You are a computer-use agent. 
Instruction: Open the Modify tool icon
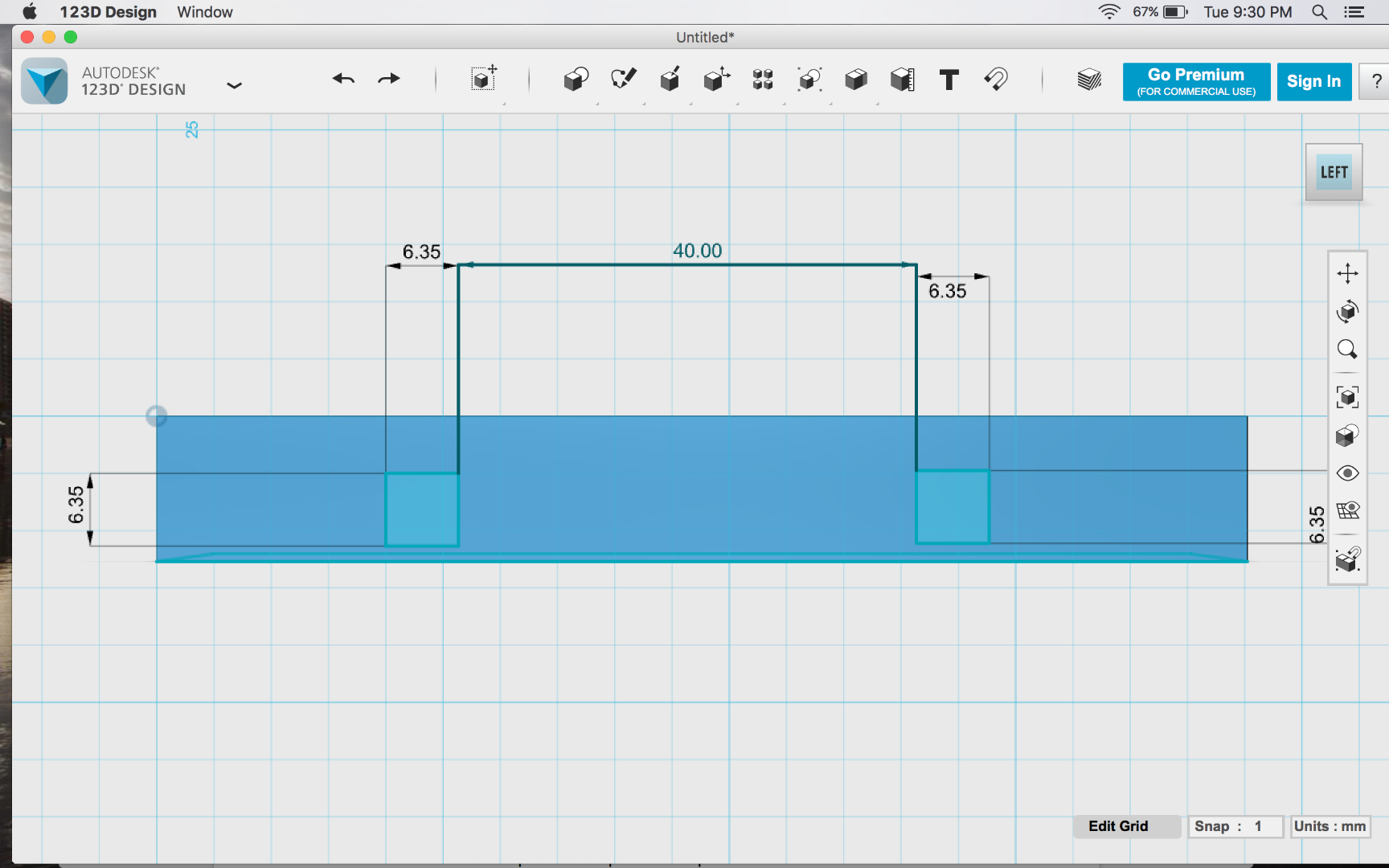click(x=716, y=79)
